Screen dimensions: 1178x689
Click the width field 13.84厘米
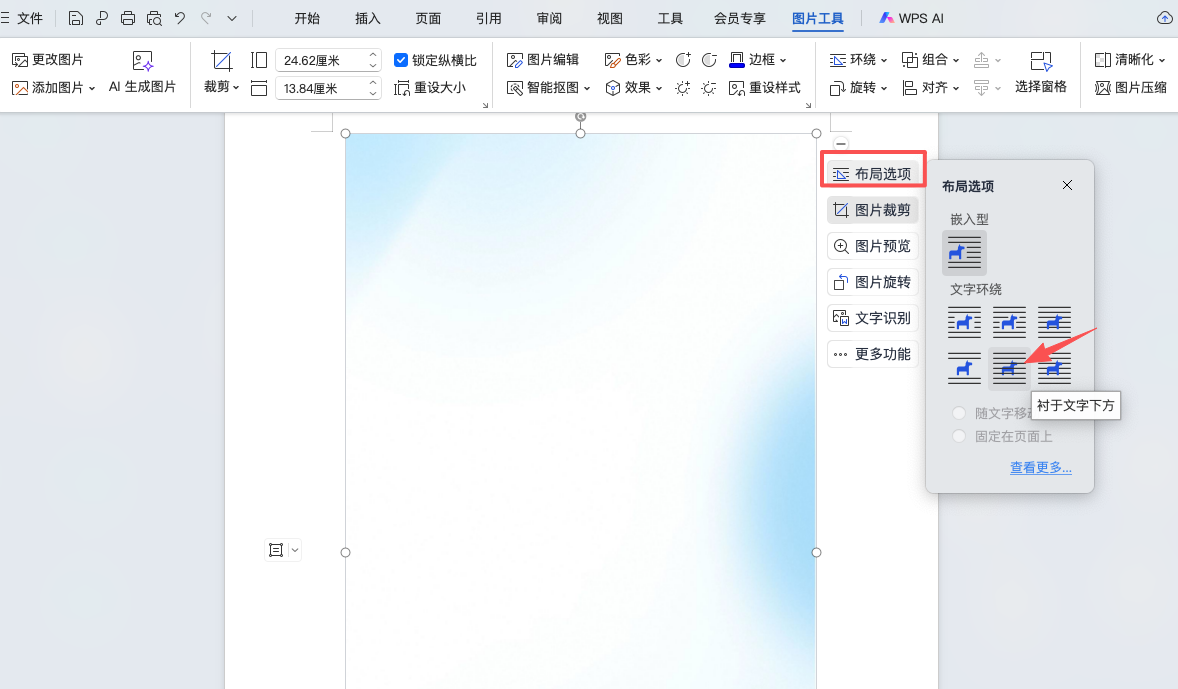328,88
